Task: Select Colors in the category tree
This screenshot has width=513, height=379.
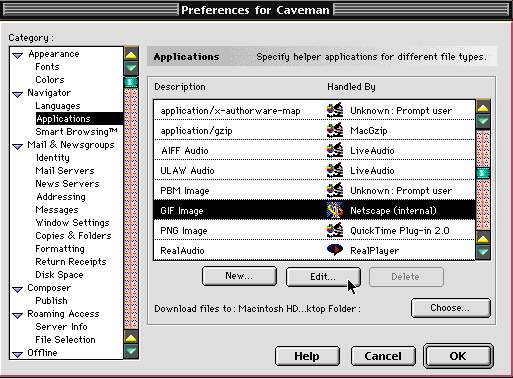Action: [x=50, y=80]
